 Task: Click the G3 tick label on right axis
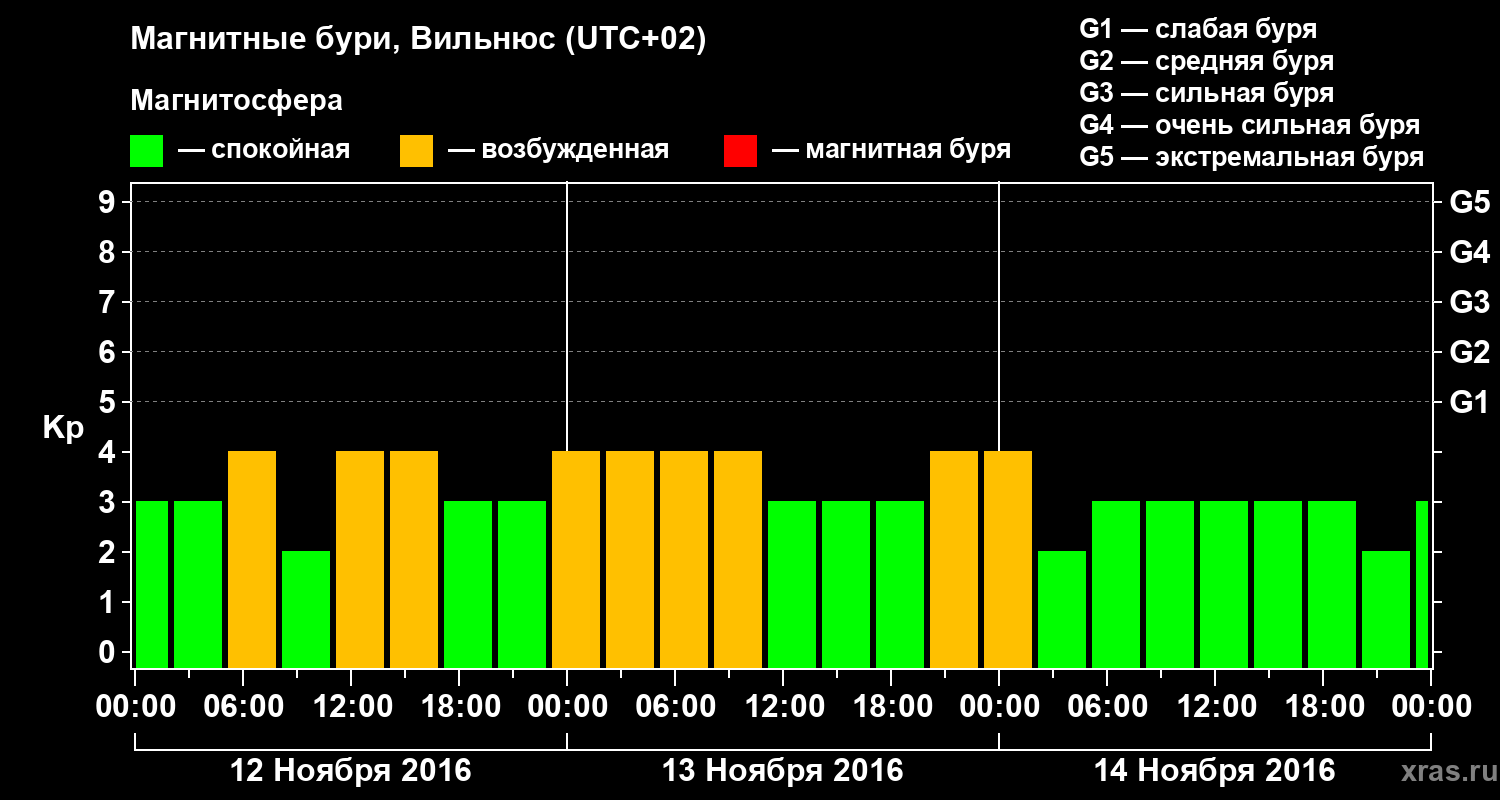(x=1470, y=303)
